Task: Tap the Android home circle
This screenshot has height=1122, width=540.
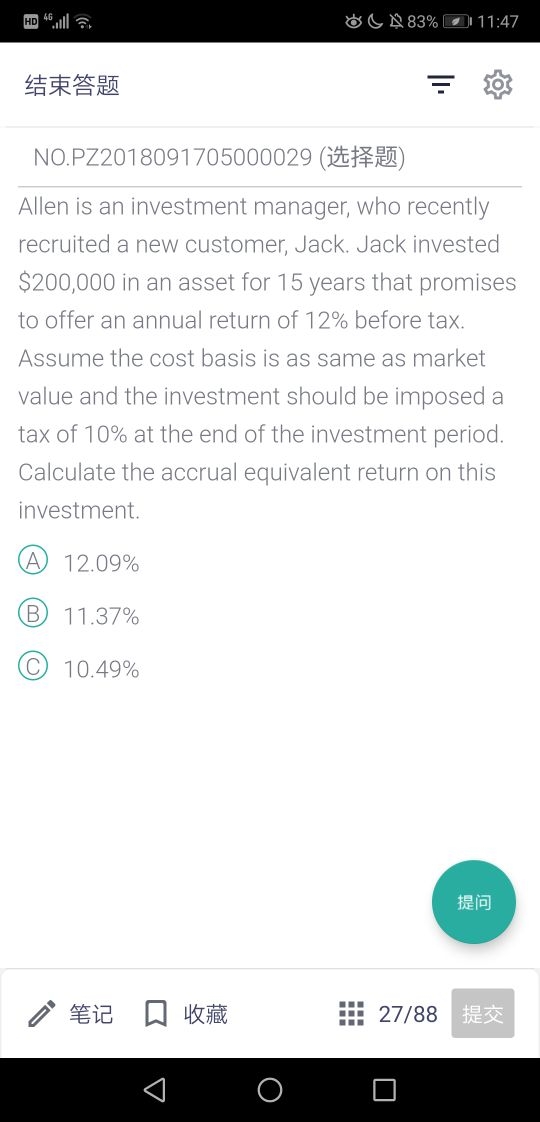Action: (270, 1090)
